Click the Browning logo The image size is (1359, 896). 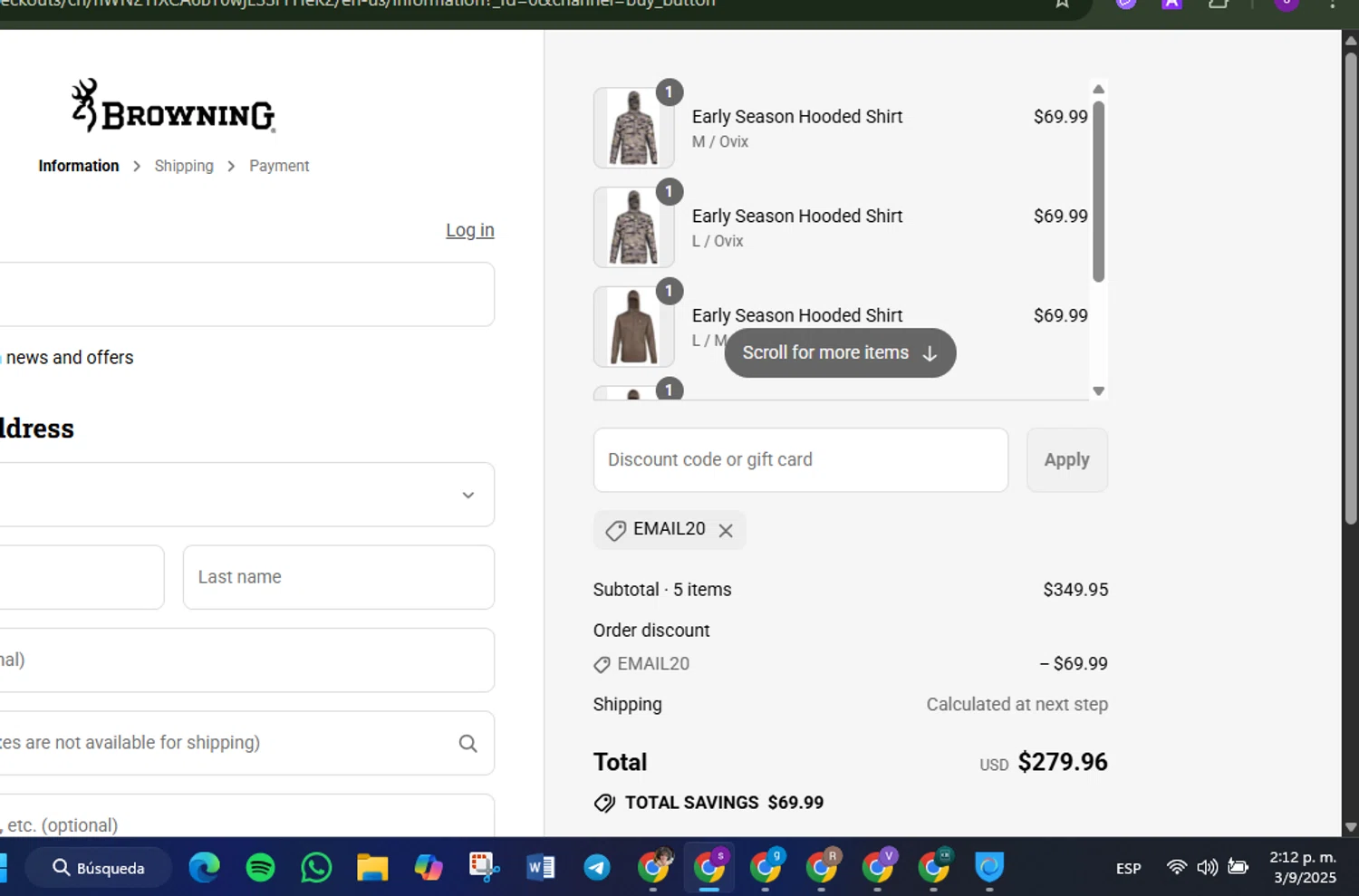pos(173,106)
